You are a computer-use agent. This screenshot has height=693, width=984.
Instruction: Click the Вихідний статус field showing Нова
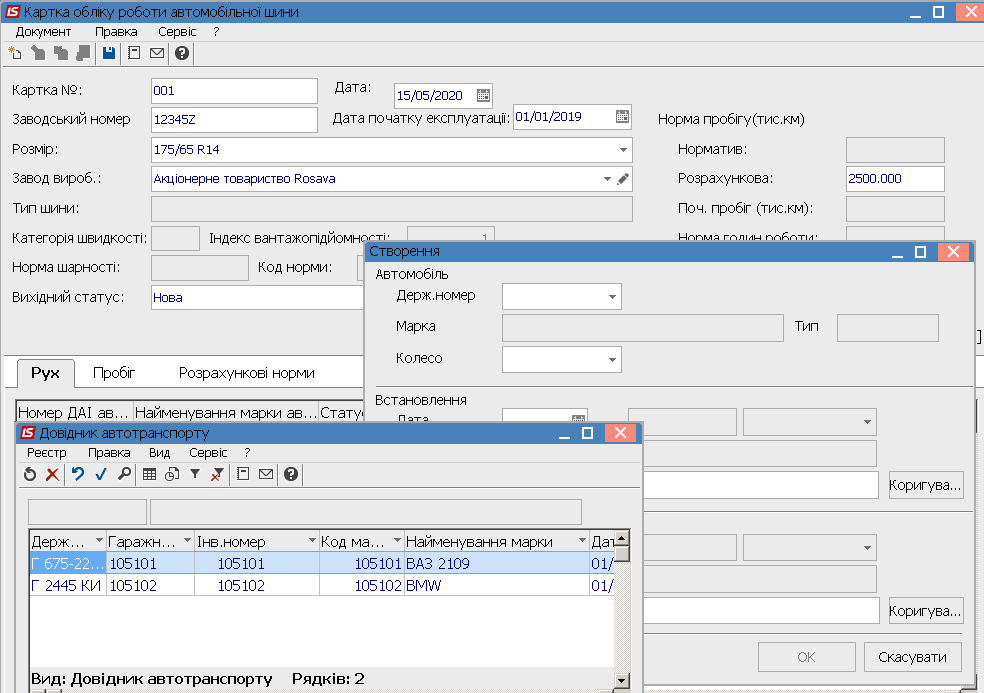[258, 298]
